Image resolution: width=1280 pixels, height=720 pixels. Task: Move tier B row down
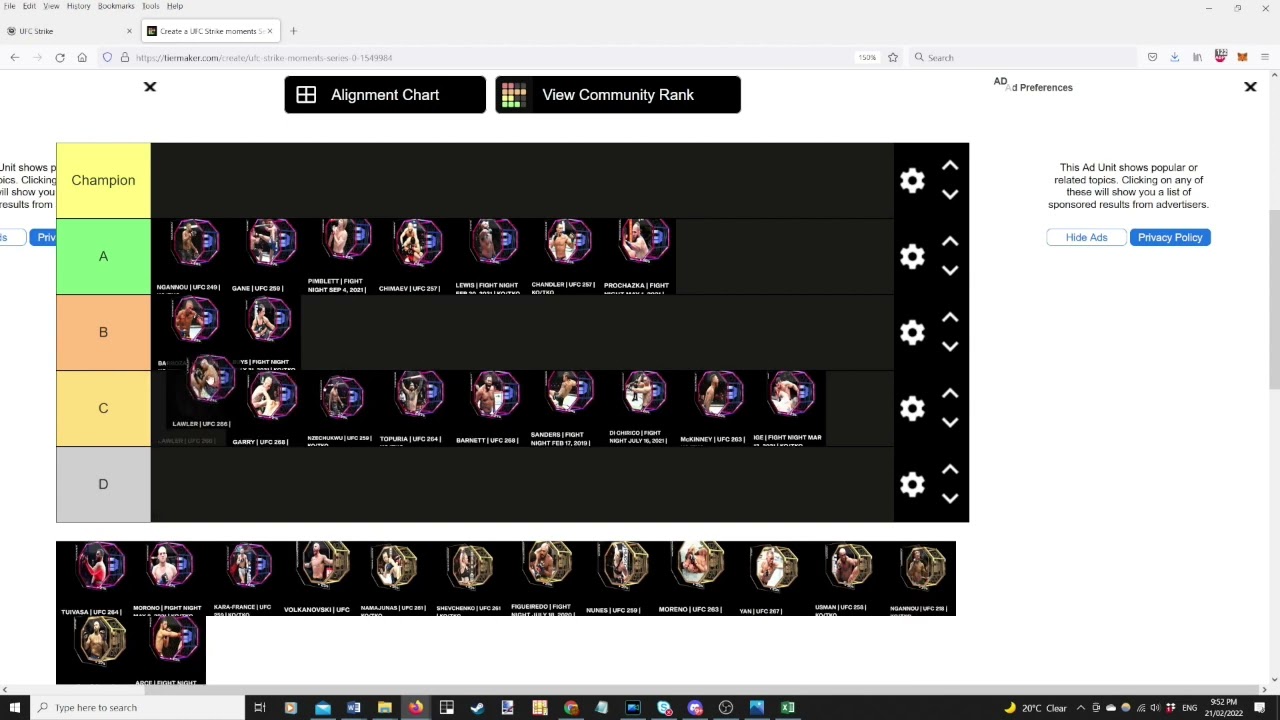coord(950,347)
